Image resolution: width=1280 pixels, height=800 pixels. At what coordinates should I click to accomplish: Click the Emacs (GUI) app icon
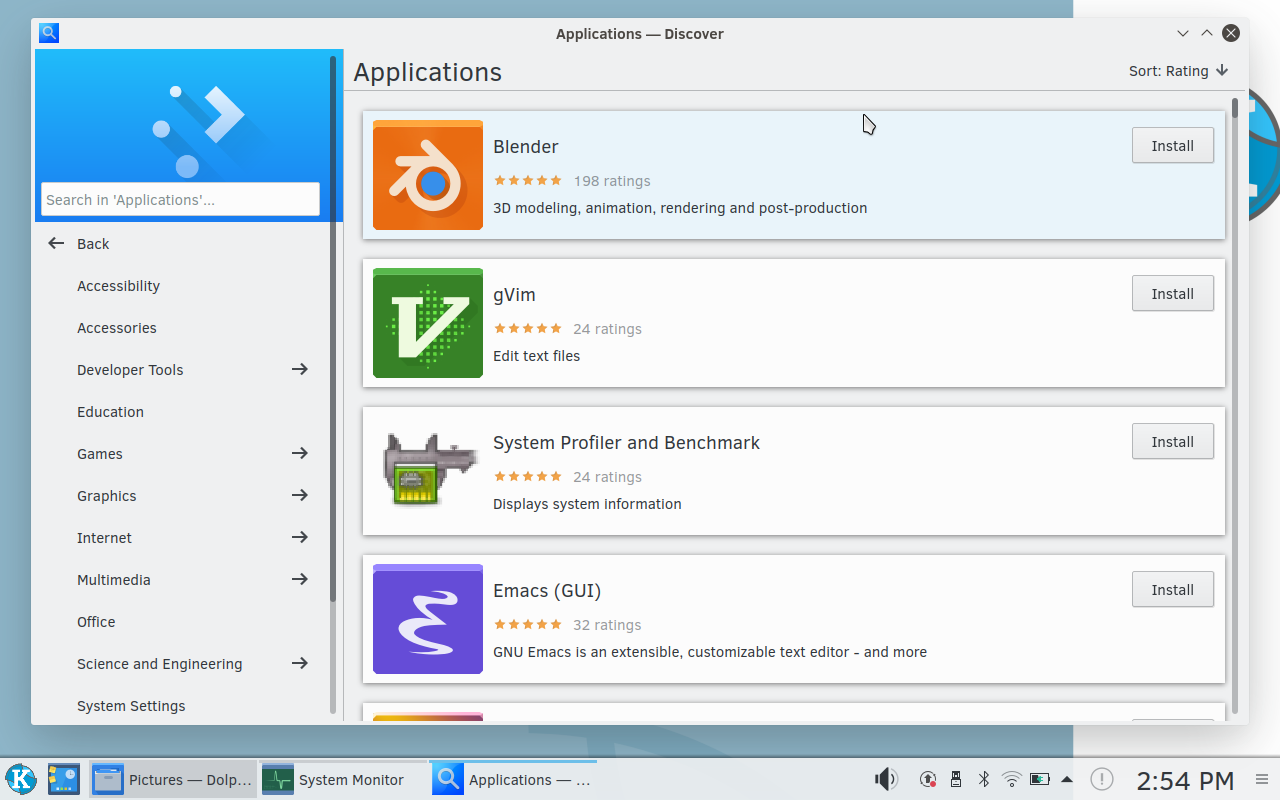428,619
